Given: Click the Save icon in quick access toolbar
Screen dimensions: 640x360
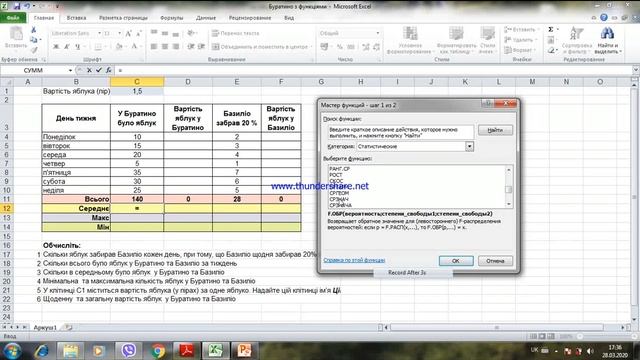Looking at the screenshot, I should tap(17, 6).
